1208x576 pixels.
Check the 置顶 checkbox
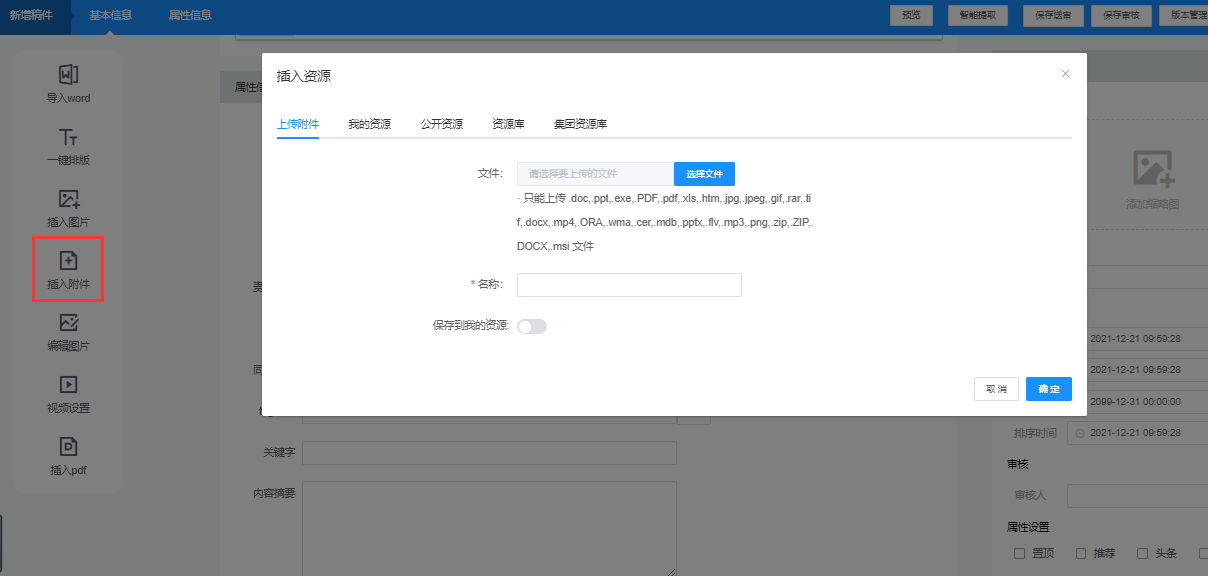coord(1019,553)
